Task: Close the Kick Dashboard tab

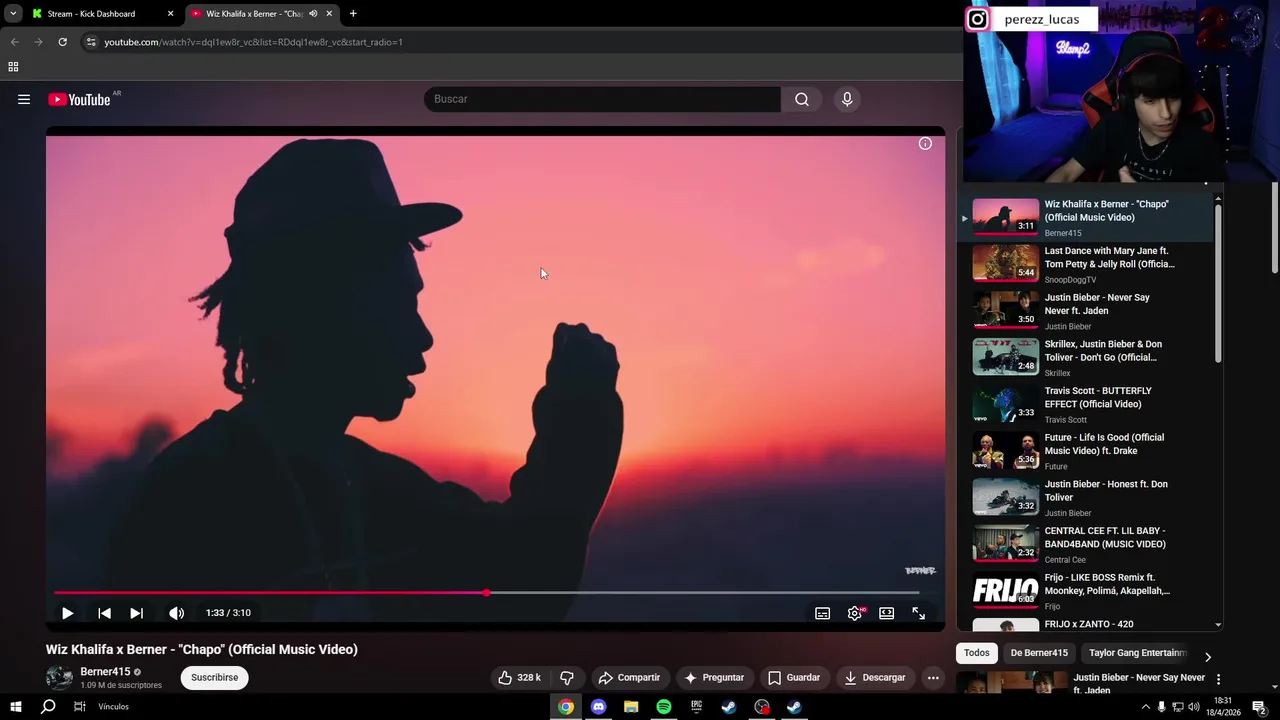Action: tap(170, 14)
